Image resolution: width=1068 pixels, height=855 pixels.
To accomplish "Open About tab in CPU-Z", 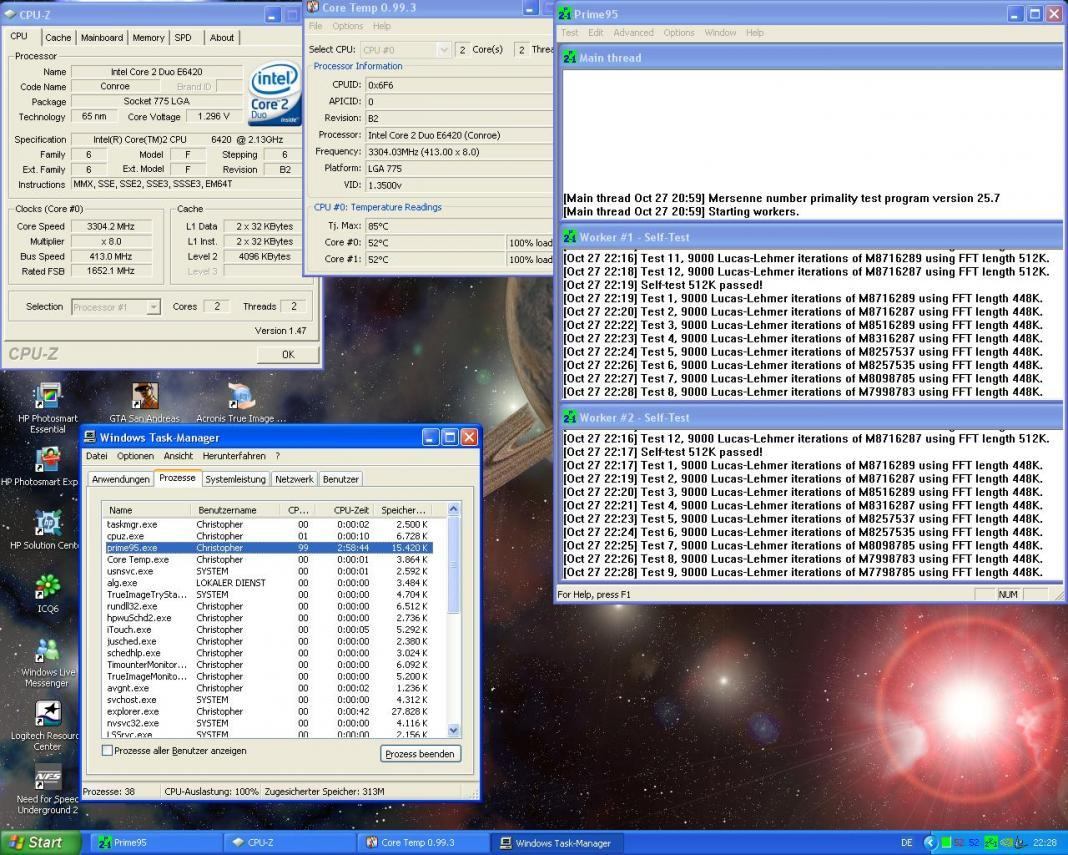I will coord(221,37).
